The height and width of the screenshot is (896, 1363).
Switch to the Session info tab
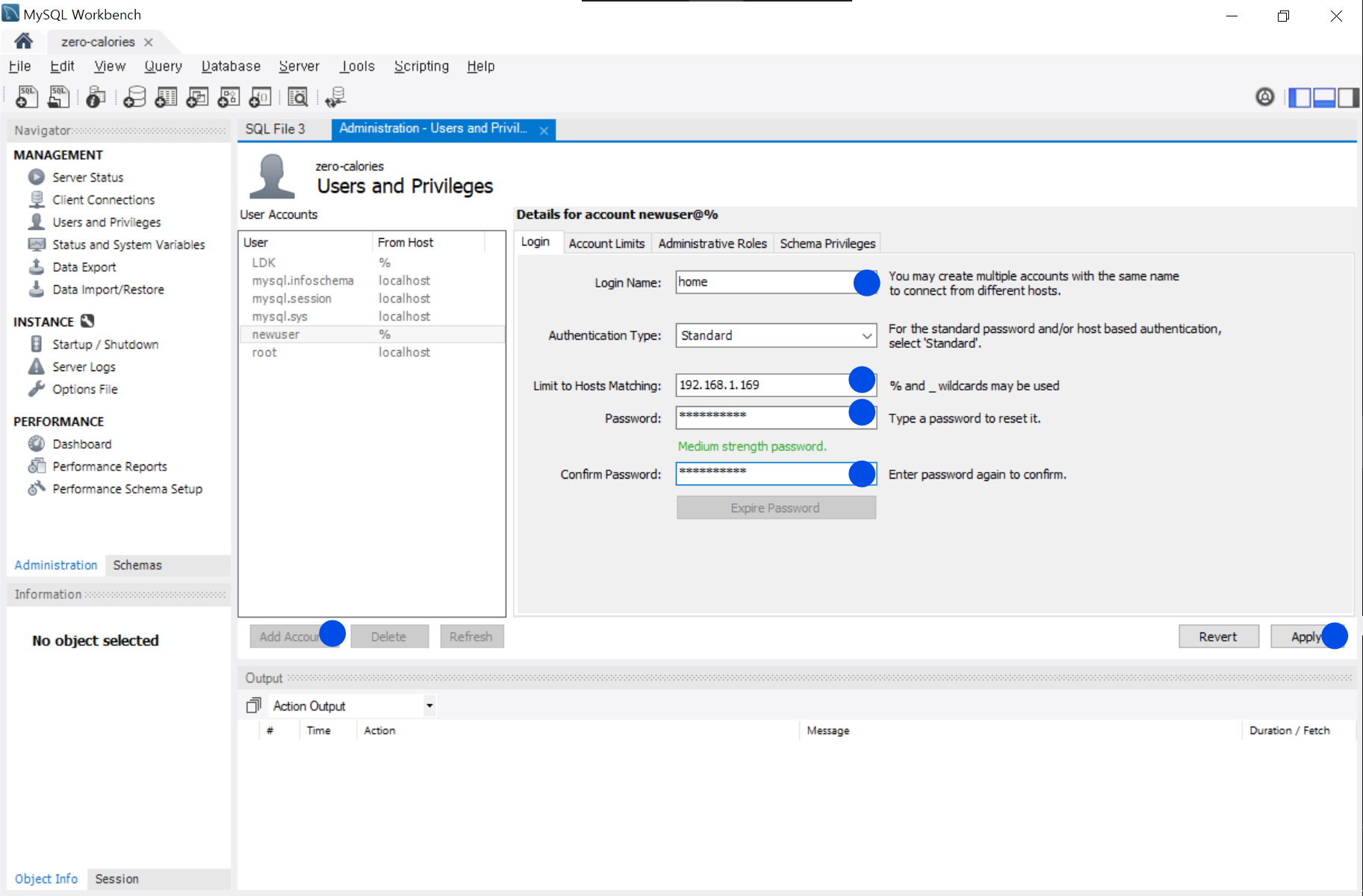pyautogui.click(x=117, y=879)
